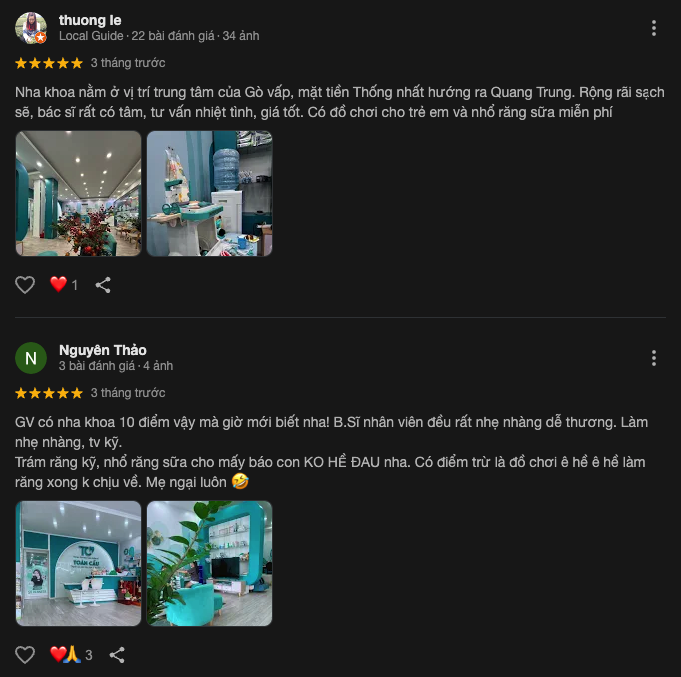
Task: Open more options for thuong le's review
Action: pos(654,28)
